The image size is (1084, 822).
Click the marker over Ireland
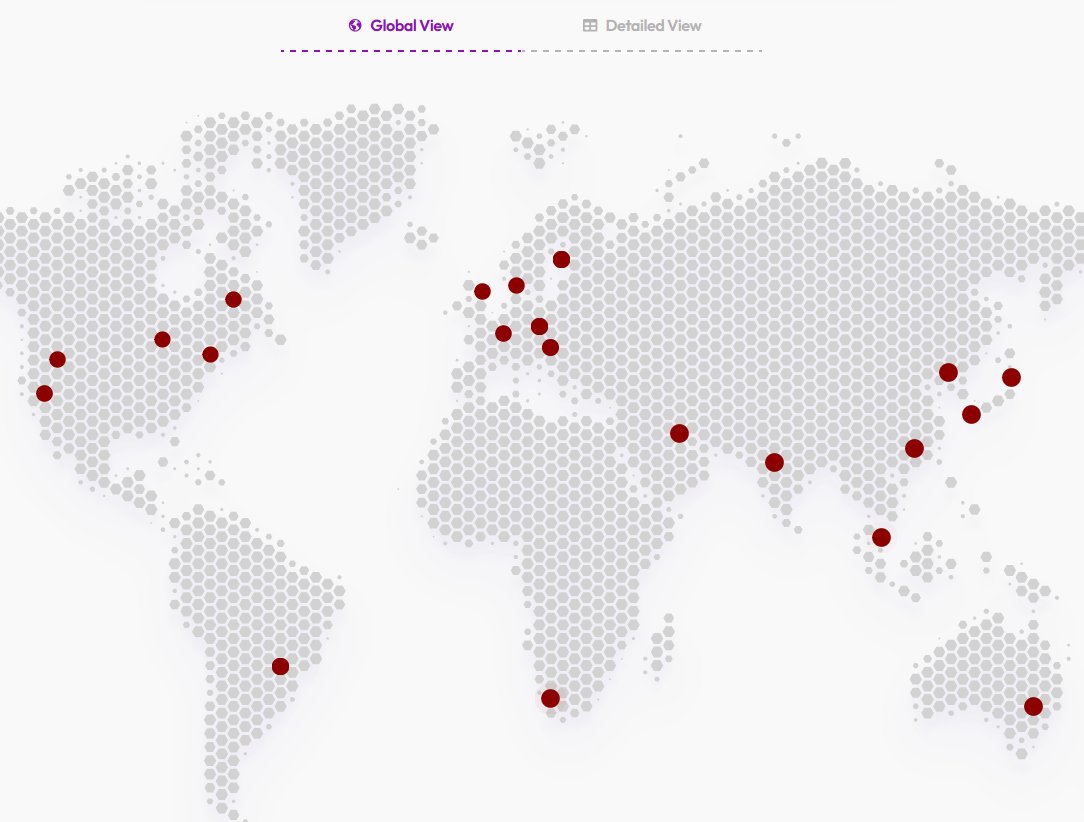point(482,291)
